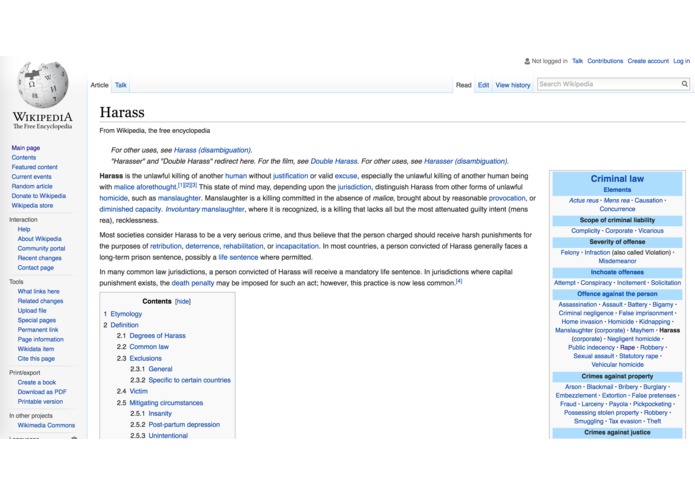Open sidebar Contents link
The image size is (695, 494).
[23, 158]
